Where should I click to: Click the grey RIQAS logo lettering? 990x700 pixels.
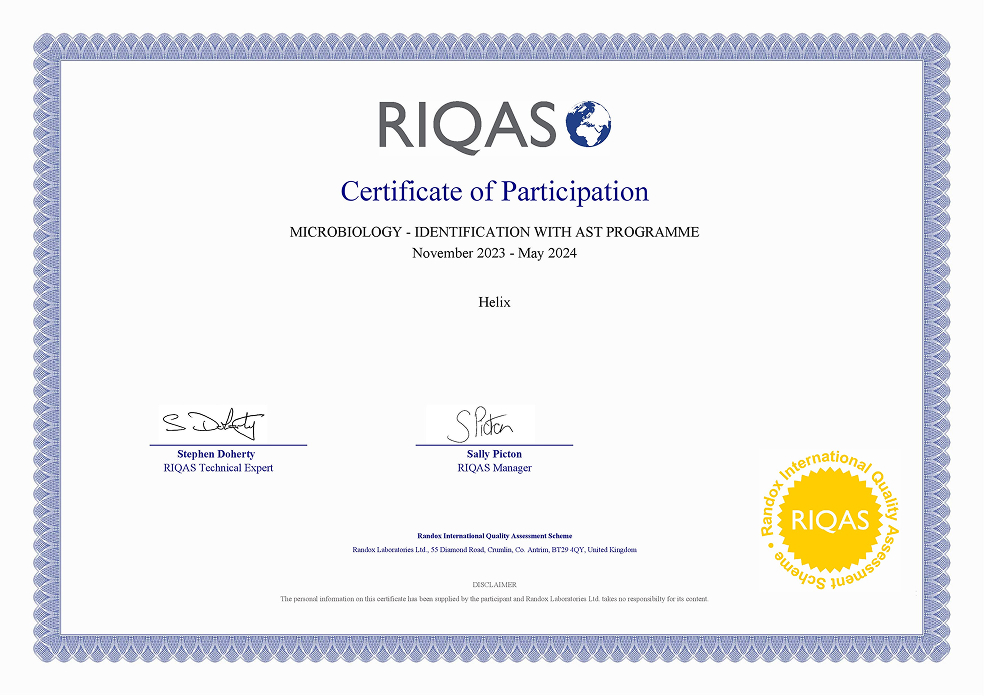coord(466,125)
